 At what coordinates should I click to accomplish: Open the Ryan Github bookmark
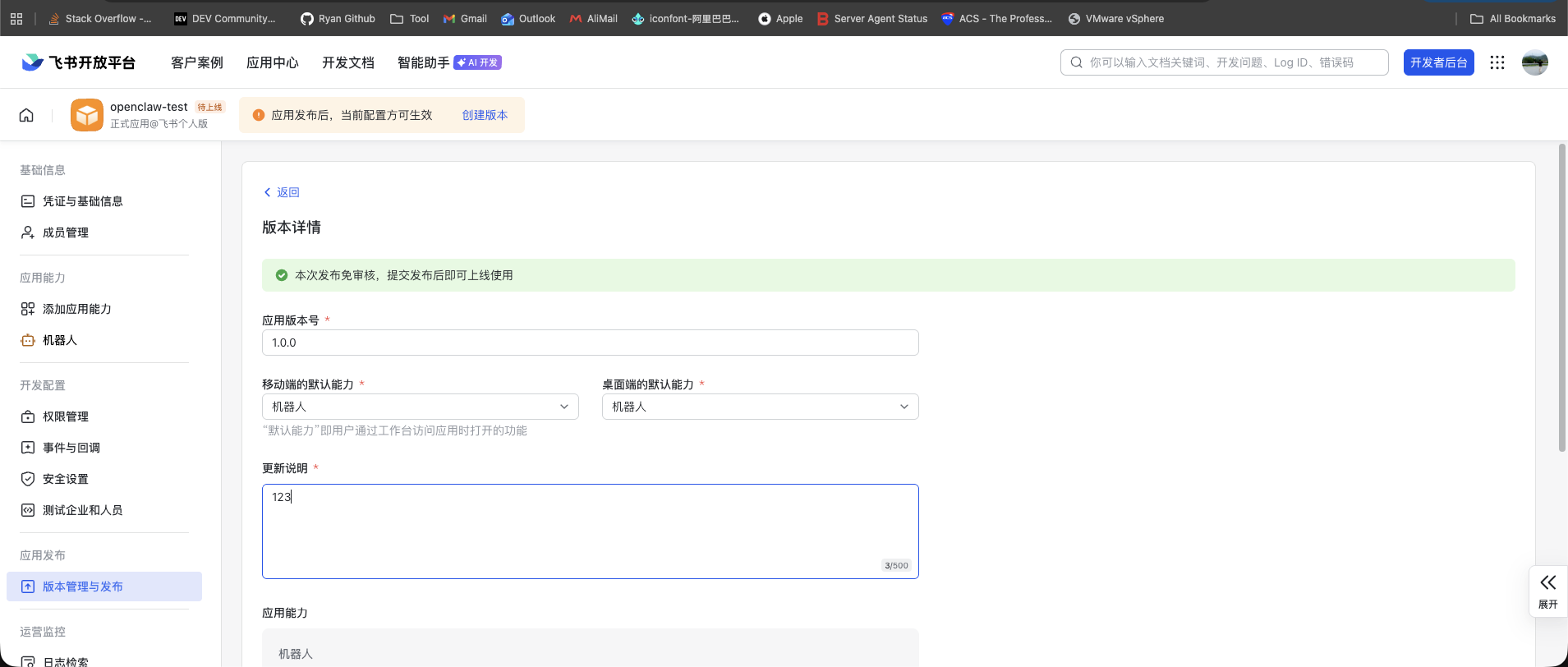[x=338, y=18]
